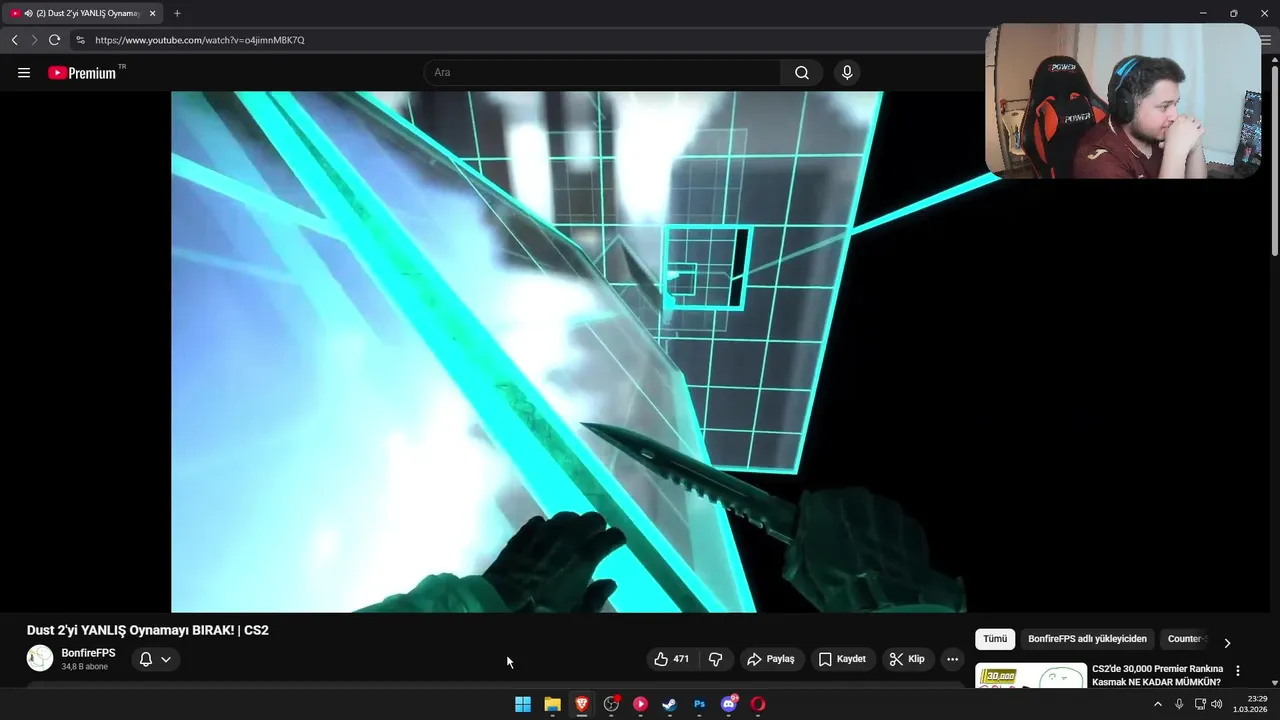
Task: Open CS2'de 30,000 Premier video title
Action: pos(1157,675)
